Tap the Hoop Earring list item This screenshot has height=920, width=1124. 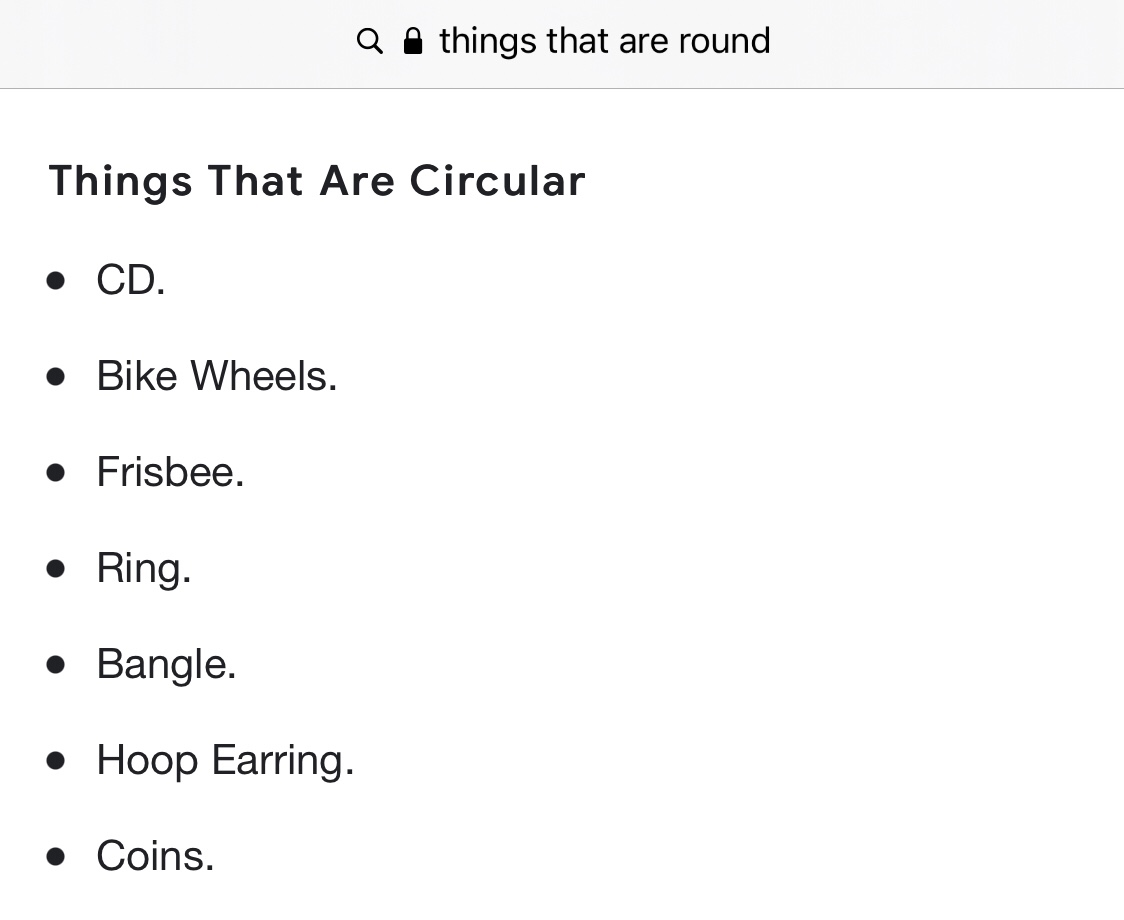pos(225,761)
